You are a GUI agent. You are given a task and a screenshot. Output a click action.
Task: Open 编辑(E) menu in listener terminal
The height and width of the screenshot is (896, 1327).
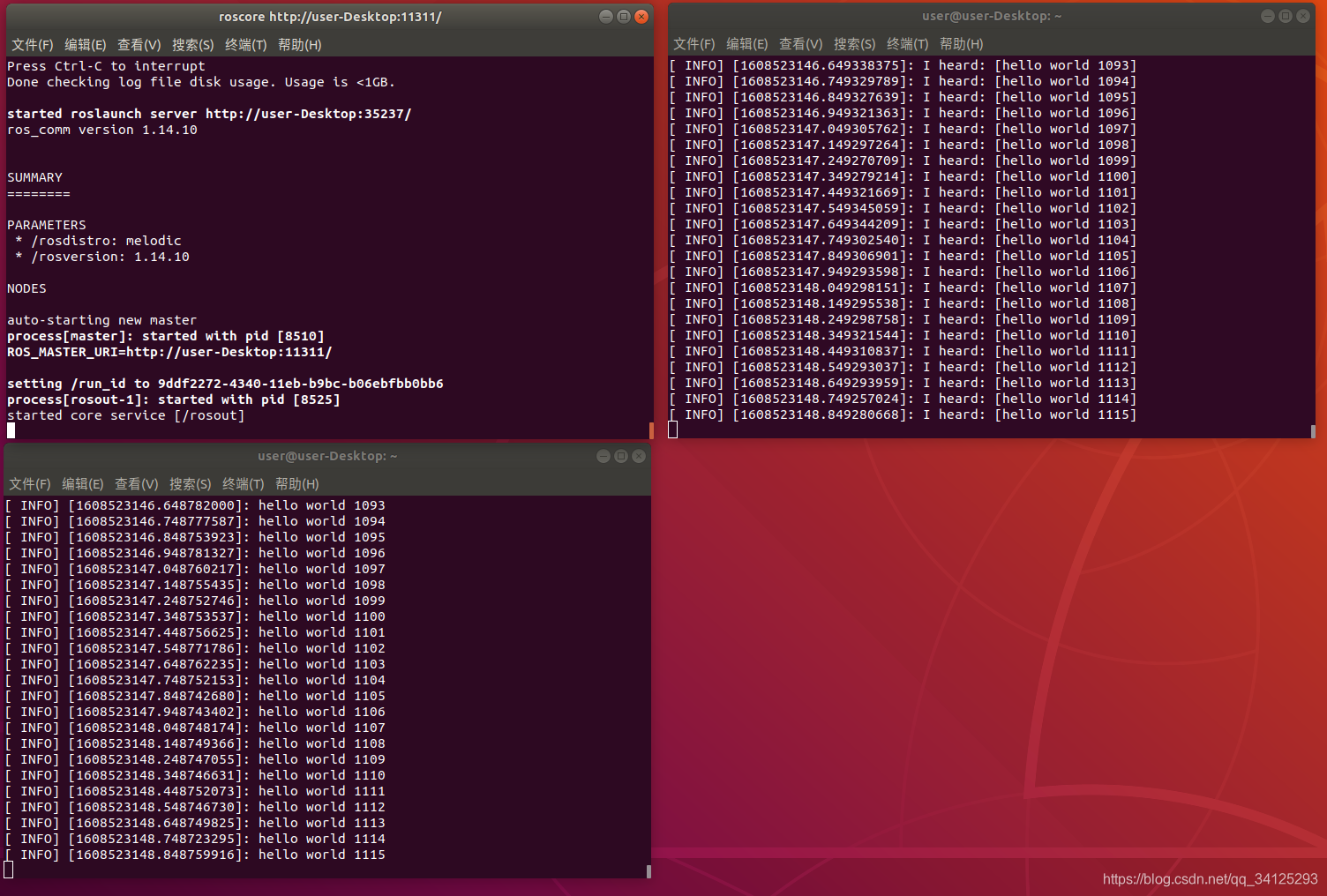747,44
